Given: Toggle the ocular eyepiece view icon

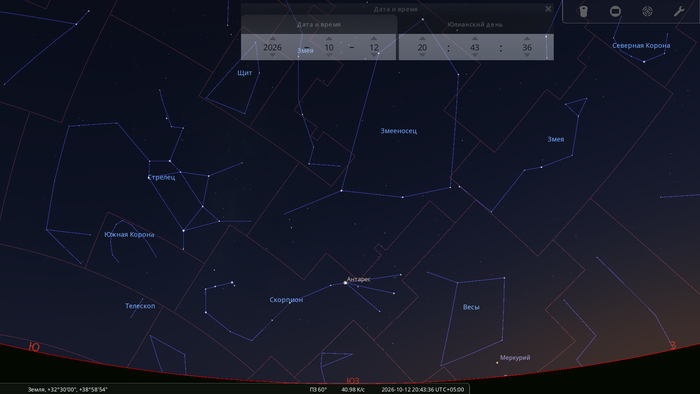Looking at the screenshot, I should [583, 11].
